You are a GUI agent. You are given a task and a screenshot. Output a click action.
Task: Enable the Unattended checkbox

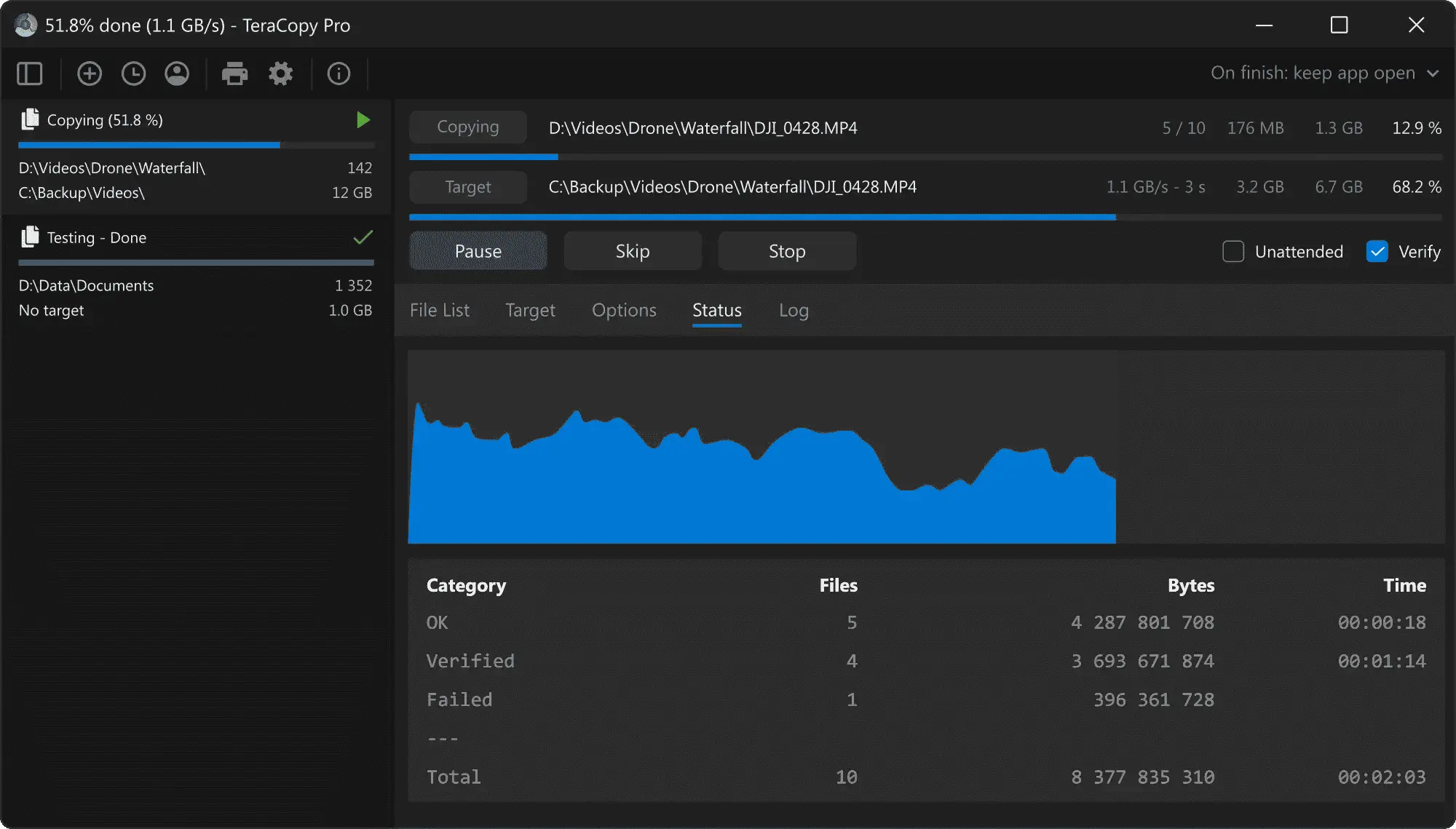coord(1233,252)
